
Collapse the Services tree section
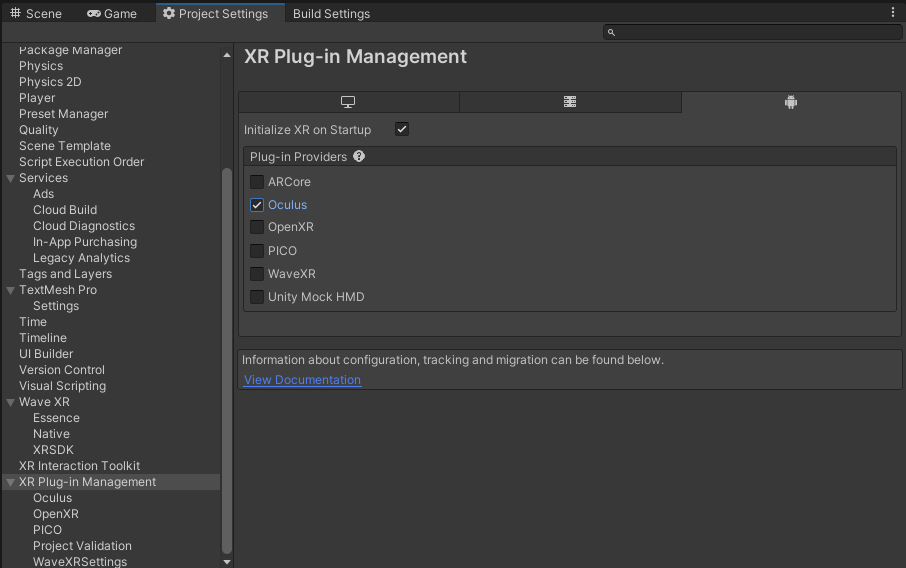coord(10,179)
